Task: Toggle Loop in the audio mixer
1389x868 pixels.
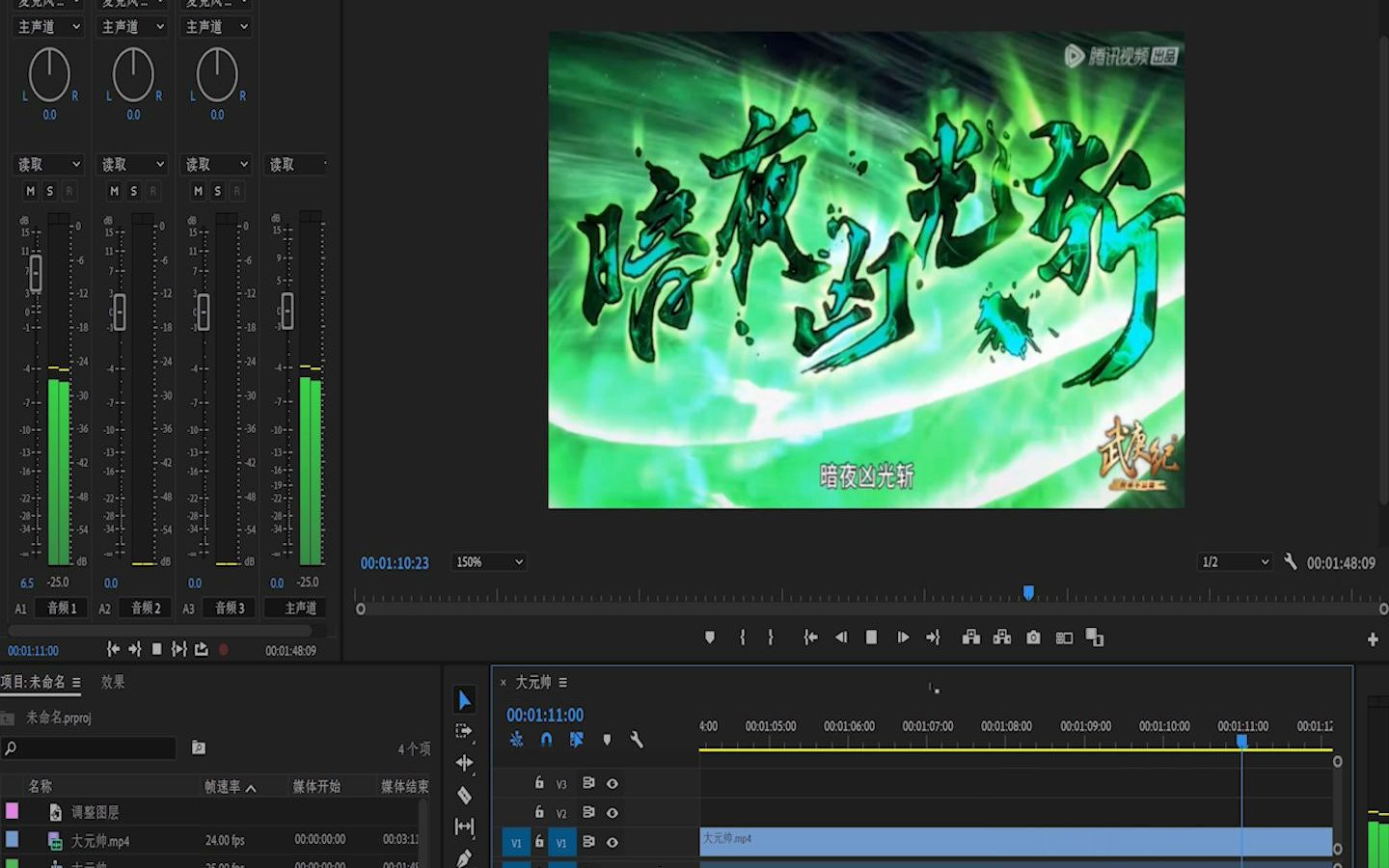Action: (202, 649)
